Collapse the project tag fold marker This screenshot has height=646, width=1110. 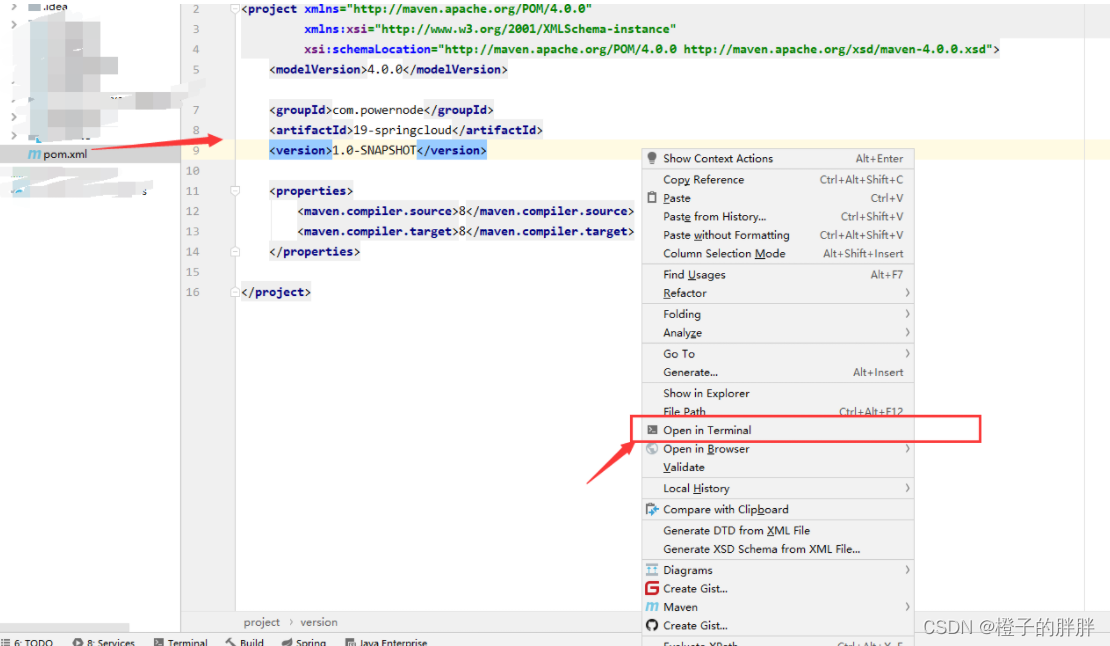tap(234, 9)
